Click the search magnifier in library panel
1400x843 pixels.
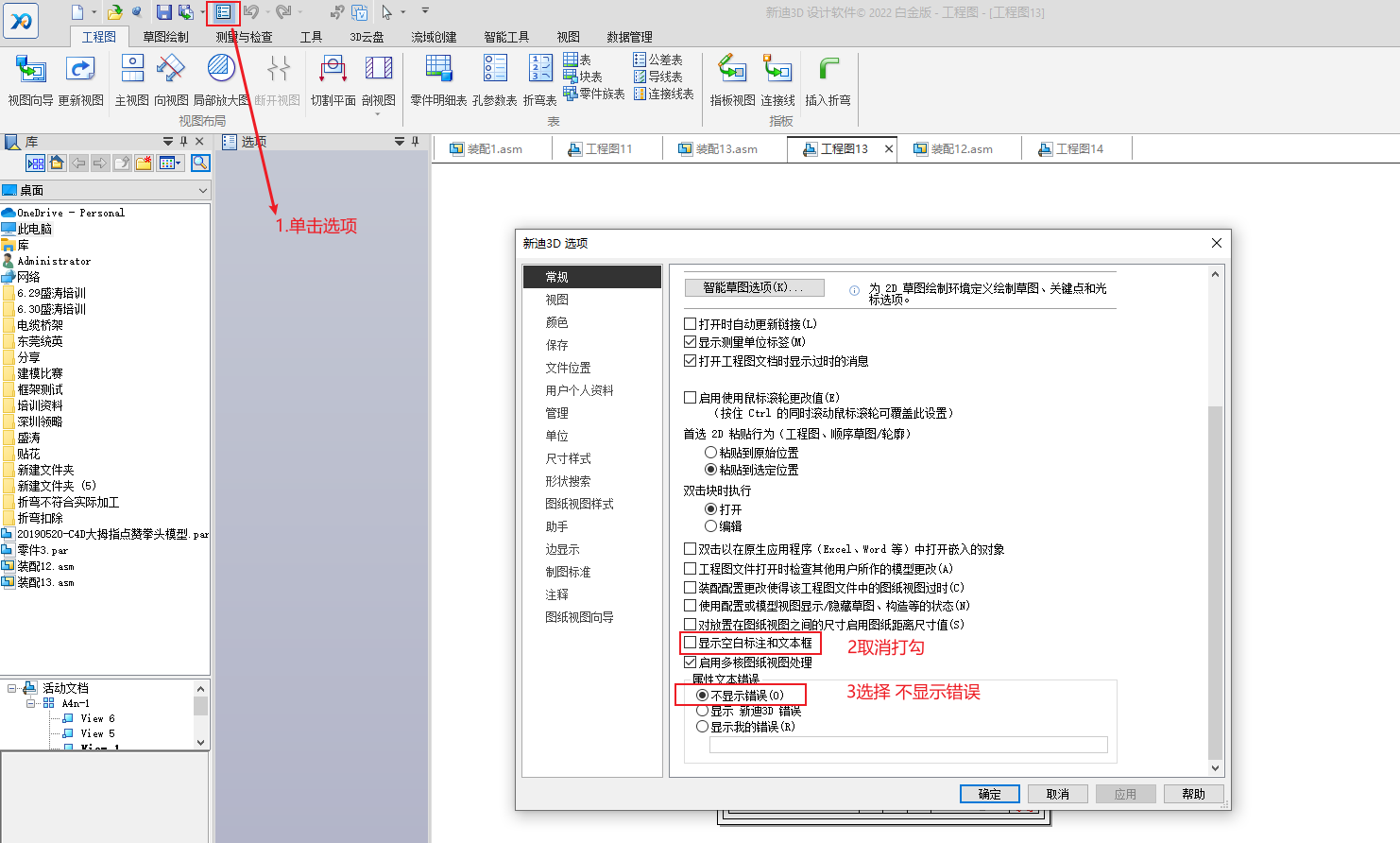(200, 163)
